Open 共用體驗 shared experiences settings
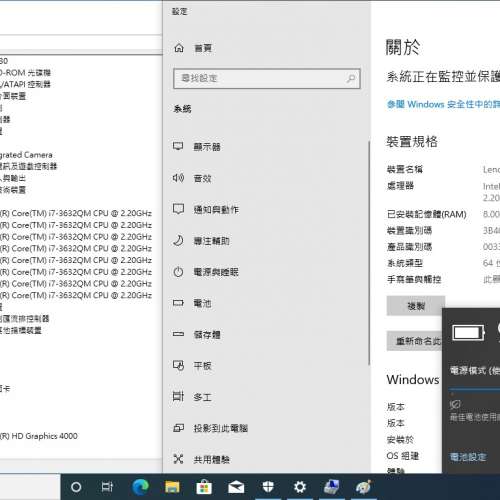The image size is (500, 500). pos(201,459)
